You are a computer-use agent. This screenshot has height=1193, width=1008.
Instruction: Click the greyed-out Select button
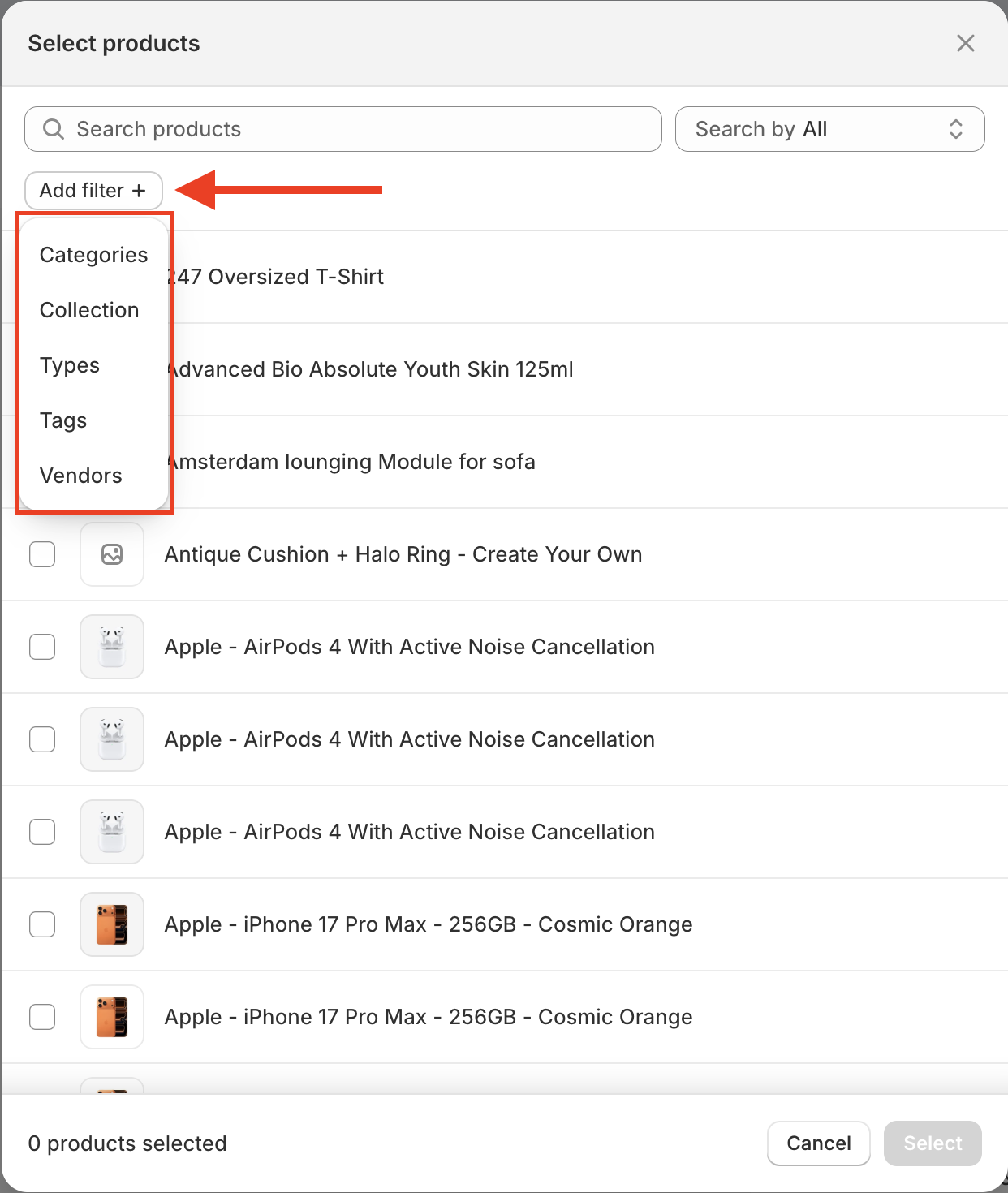click(x=933, y=1143)
